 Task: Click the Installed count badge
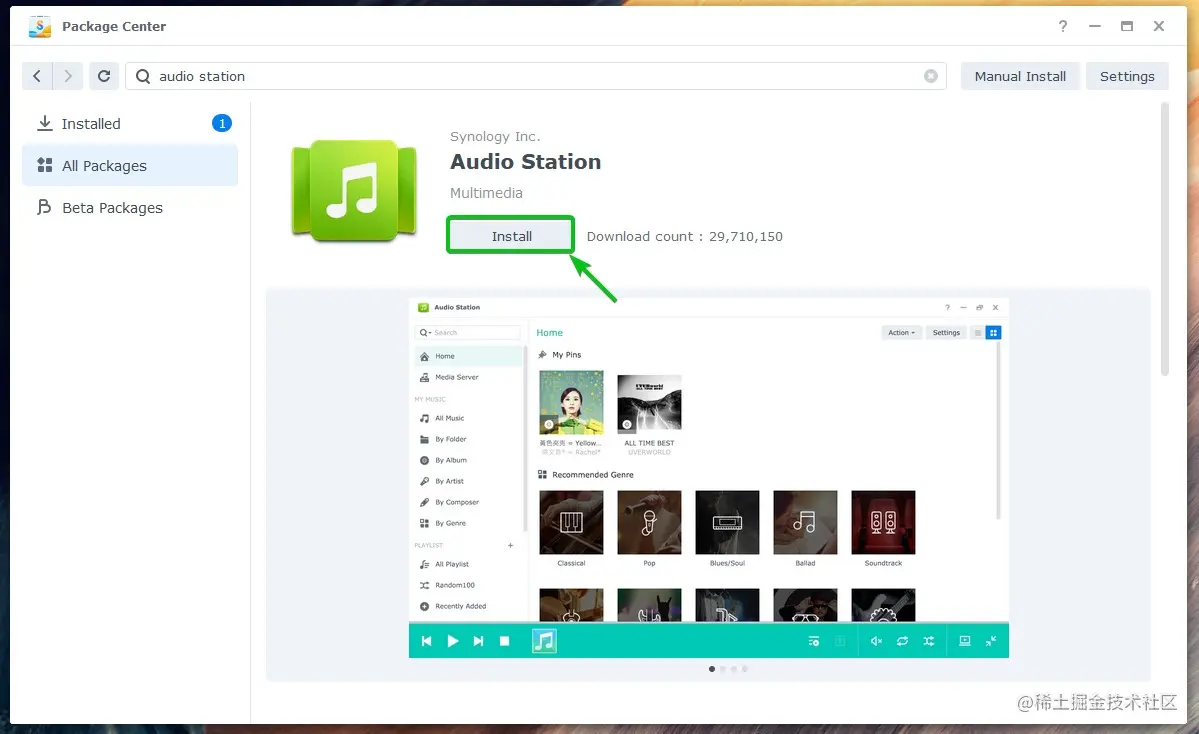tap(222, 123)
